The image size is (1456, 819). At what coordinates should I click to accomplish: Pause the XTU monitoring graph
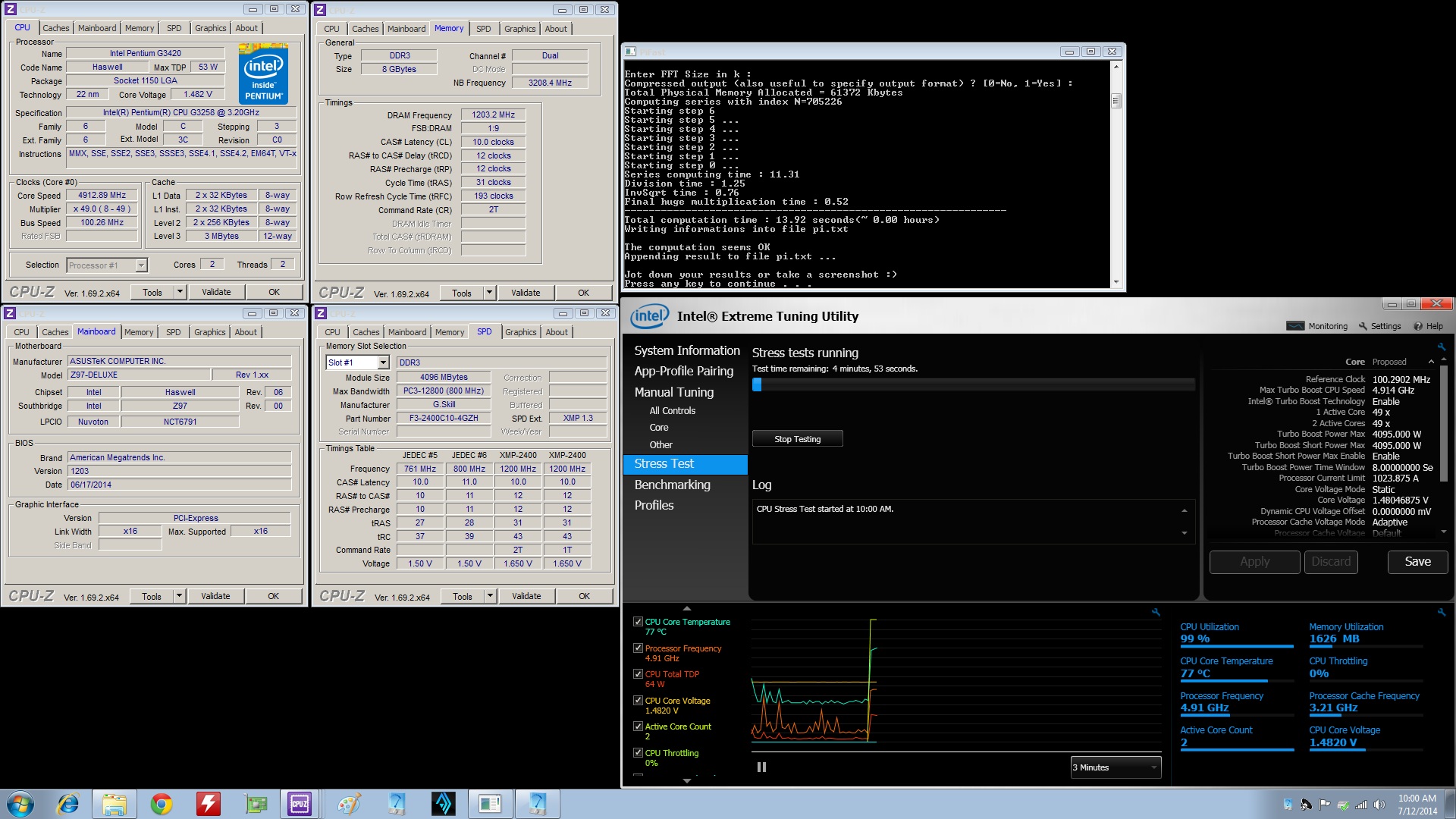[761, 767]
